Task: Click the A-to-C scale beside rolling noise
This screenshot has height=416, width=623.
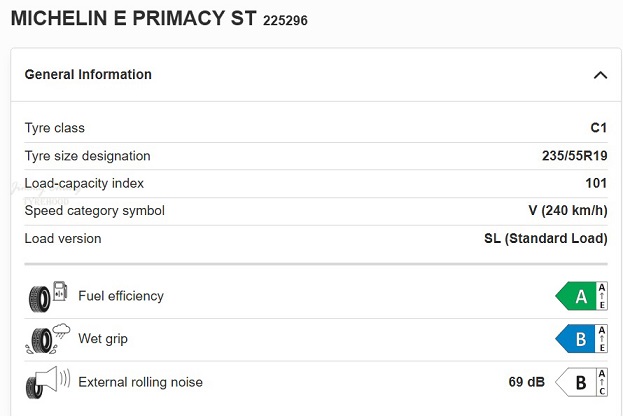Action: [602, 382]
